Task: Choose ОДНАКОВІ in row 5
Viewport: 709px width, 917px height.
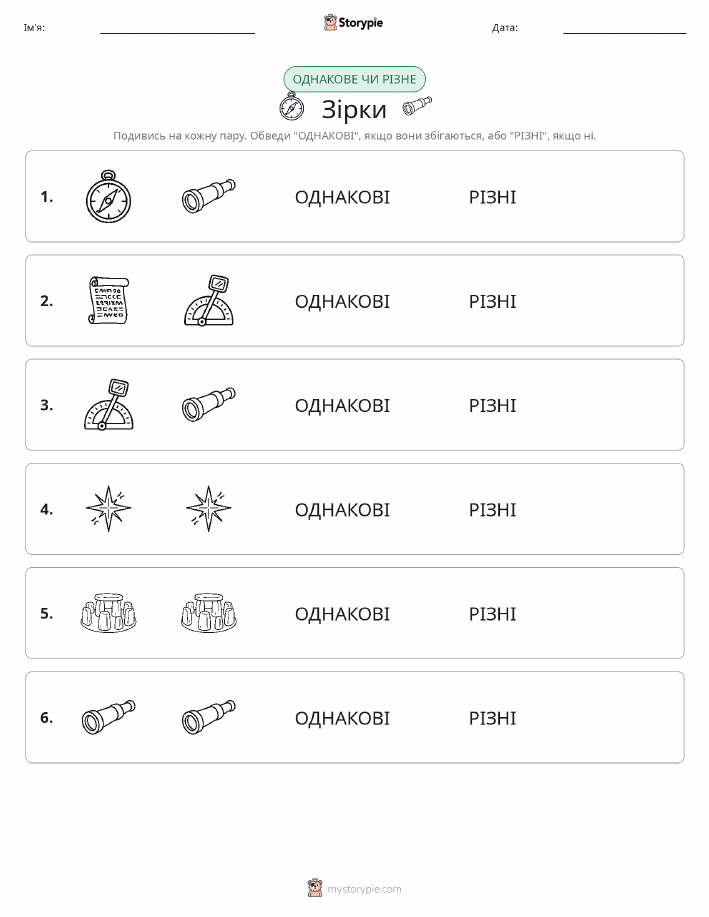Action: point(342,614)
